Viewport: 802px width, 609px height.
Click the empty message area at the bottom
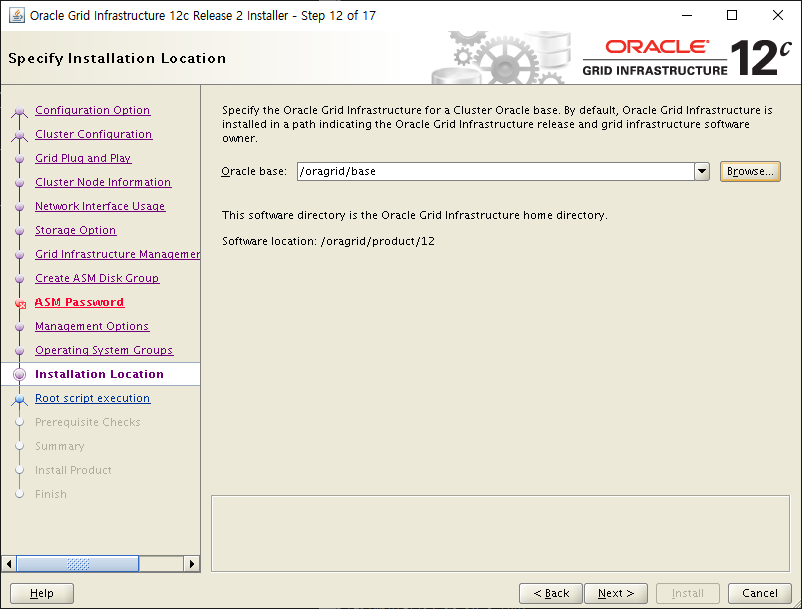500,533
